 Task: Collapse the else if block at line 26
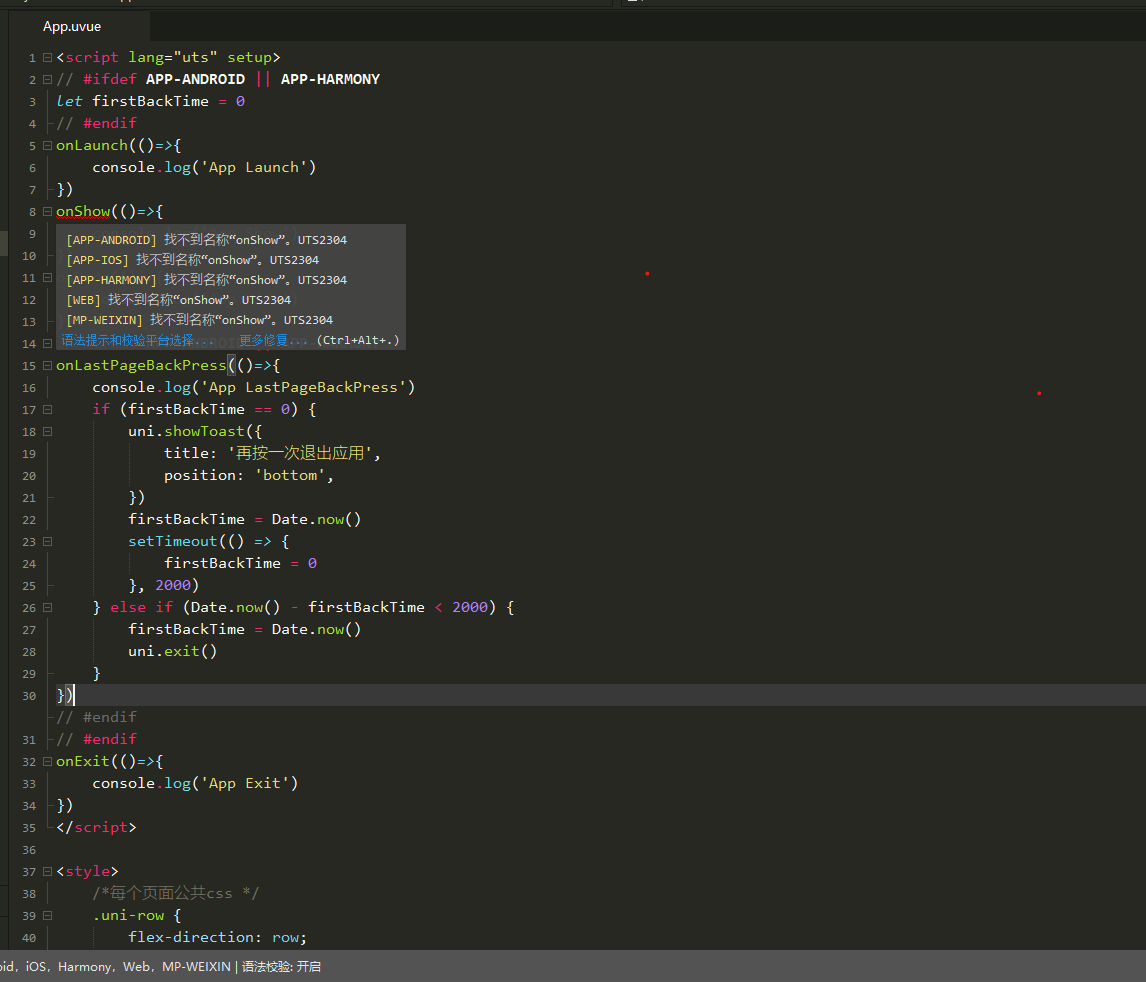[48, 607]
